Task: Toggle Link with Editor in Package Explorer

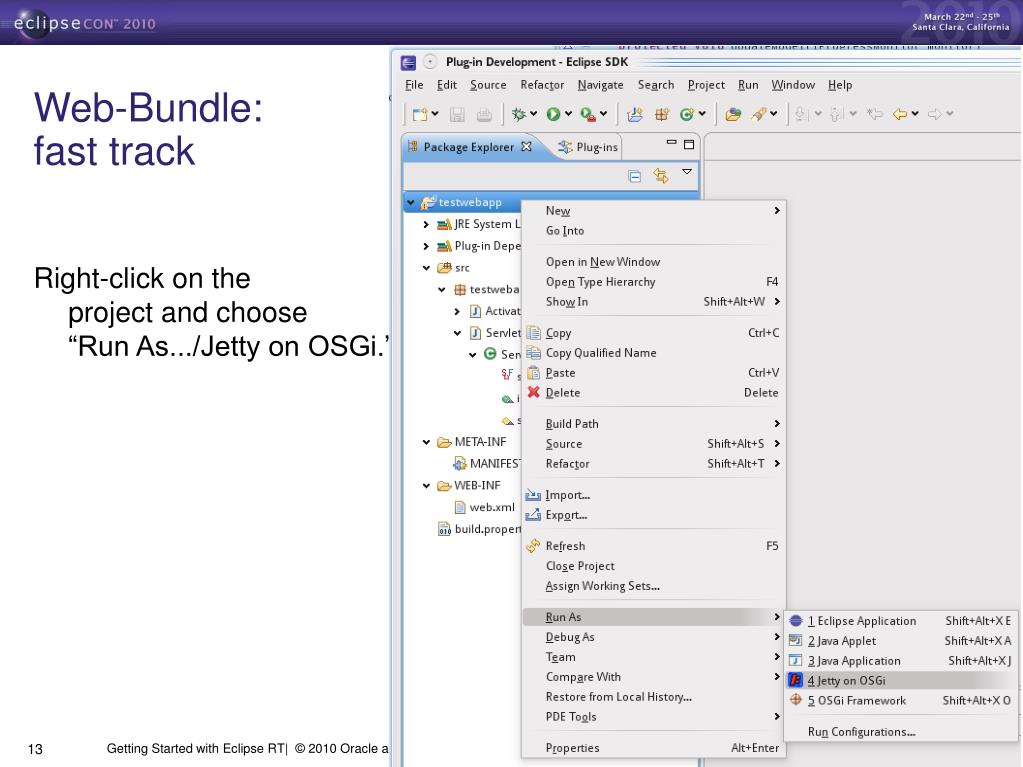Action: (x=661, y=176)
